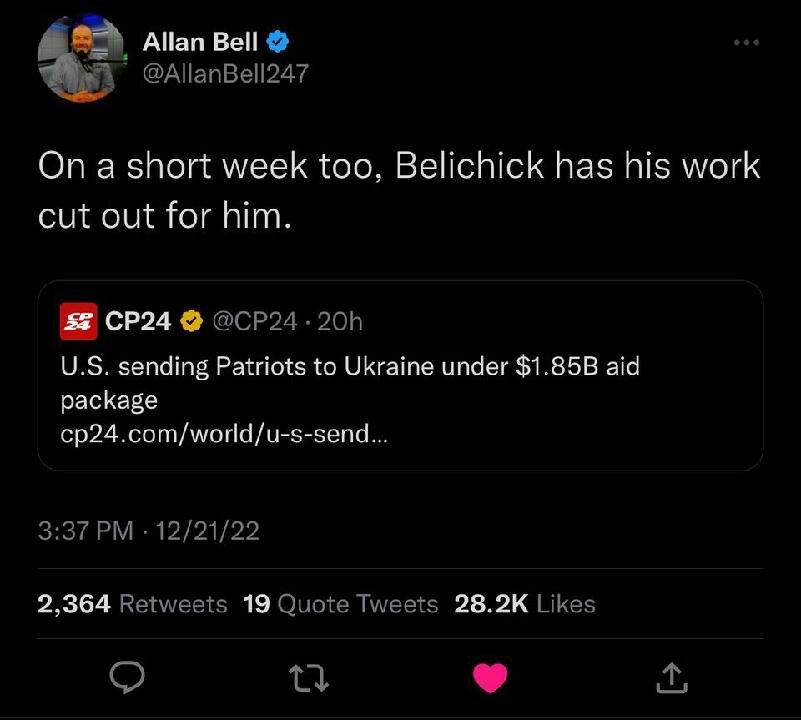
Task: Open the three-dot more options menu
Action: [745, 42]
